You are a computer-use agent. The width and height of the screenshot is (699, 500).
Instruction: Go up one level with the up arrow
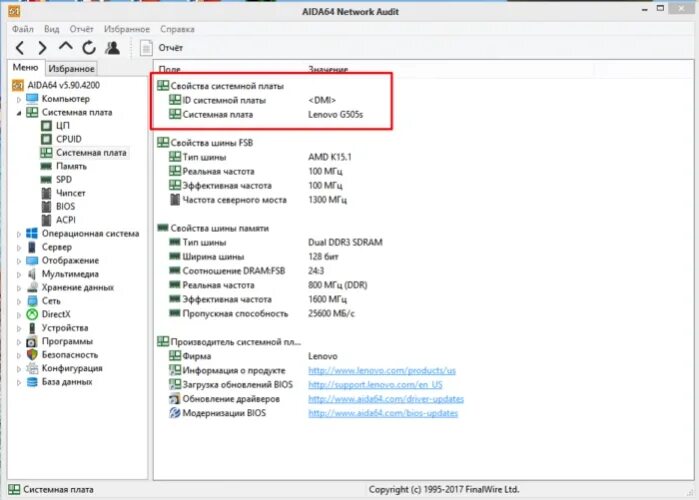pos(66,47)
